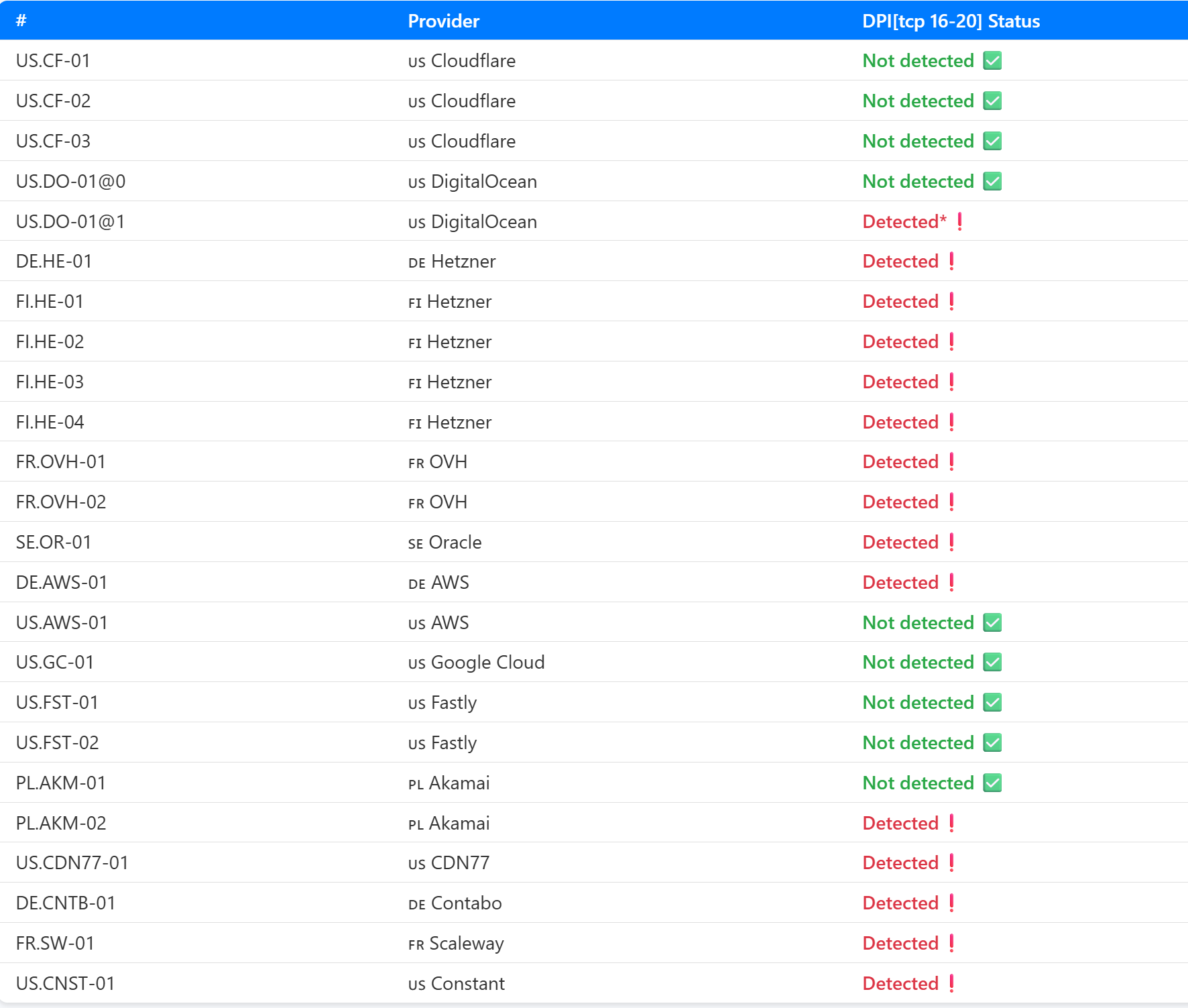Click "PL Akamai" provider in the PL.AKM-01 row
Screen dimensions: 1188x1008
449,783
